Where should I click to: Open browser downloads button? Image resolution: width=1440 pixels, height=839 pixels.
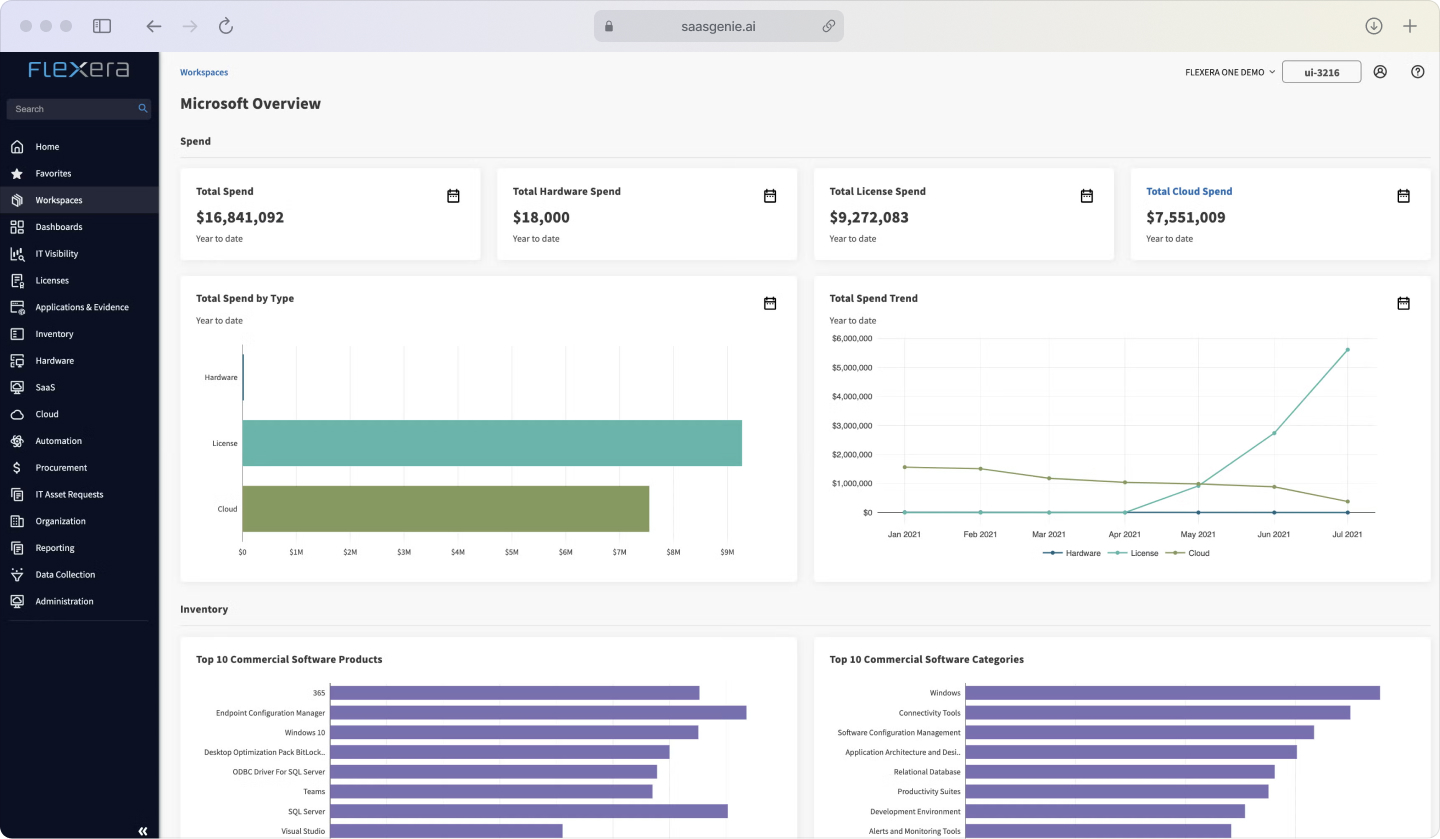(1374, 26)
